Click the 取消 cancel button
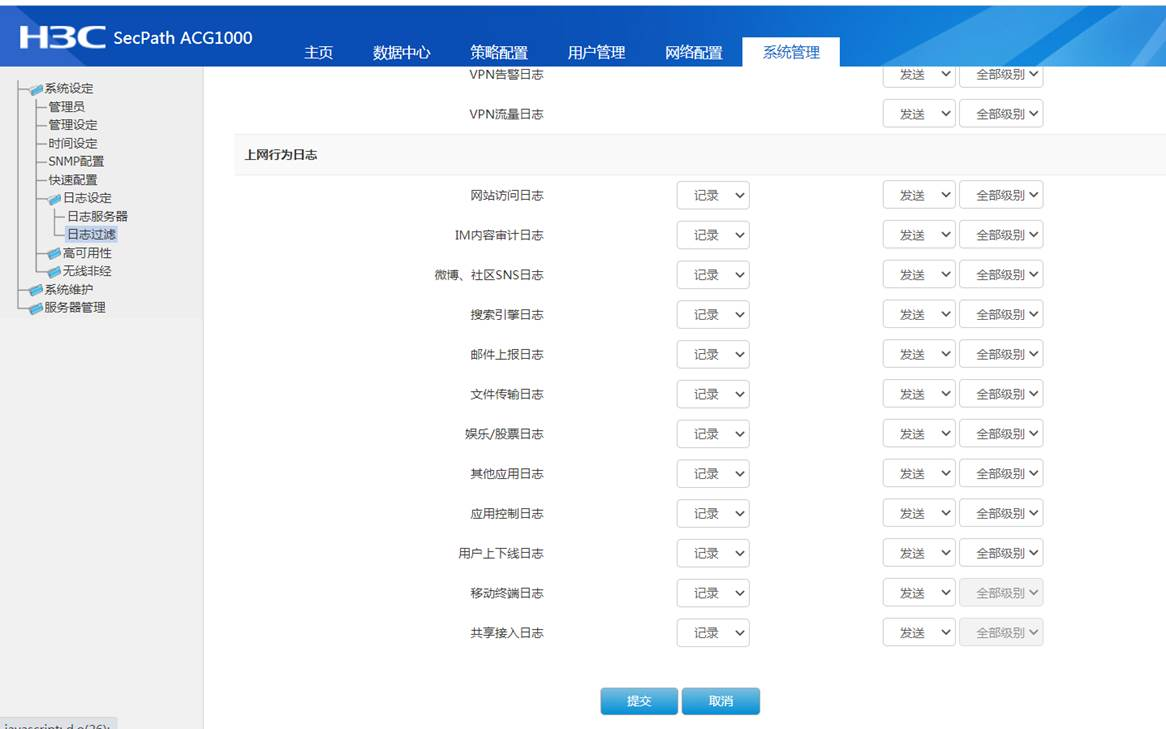Image resolution: width=1166 pixels, height=729 pixels. click(x=721, y=701)
